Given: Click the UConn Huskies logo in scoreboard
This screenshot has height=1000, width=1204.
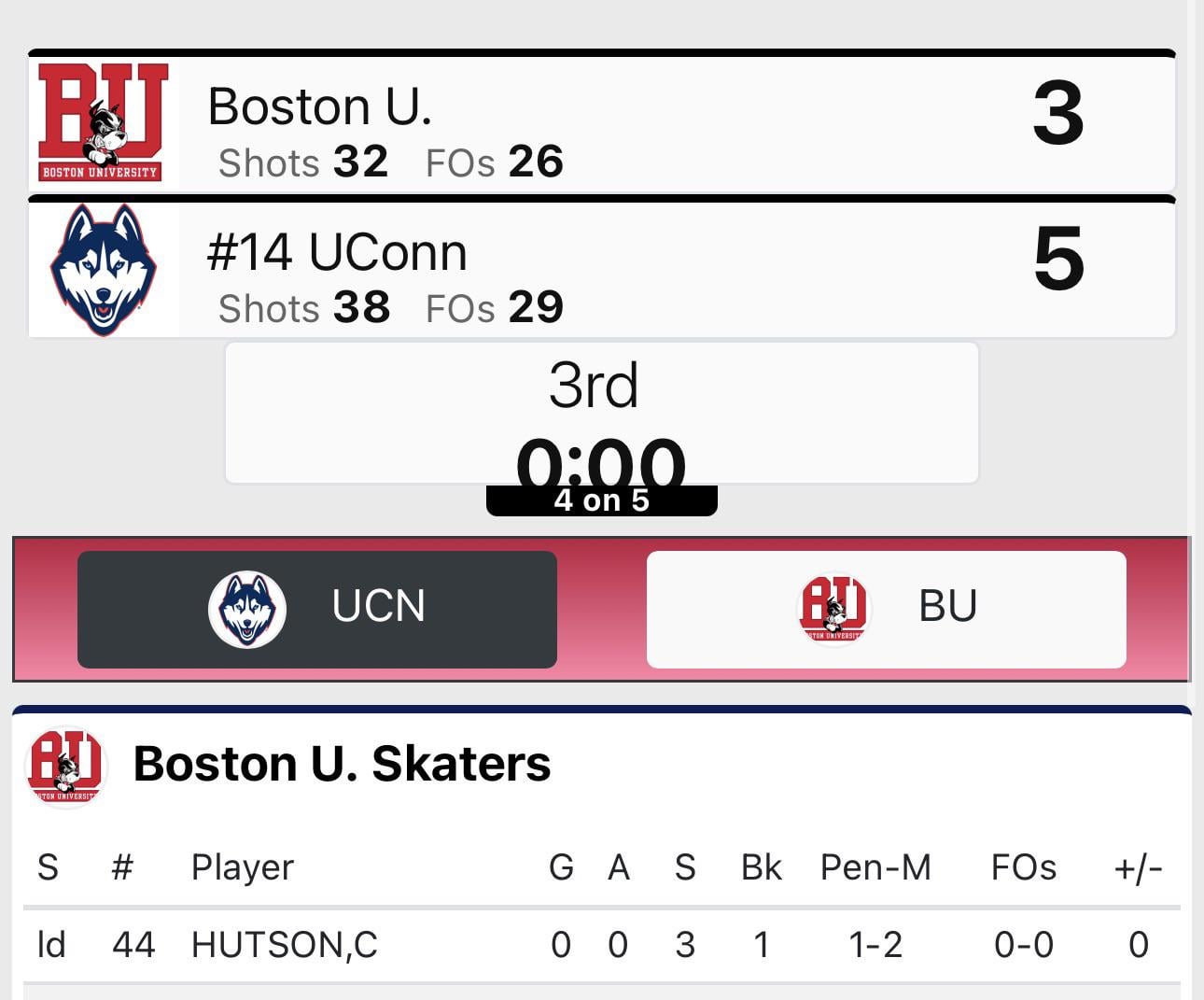Looking at the screenshot, I should pos(103,269).
